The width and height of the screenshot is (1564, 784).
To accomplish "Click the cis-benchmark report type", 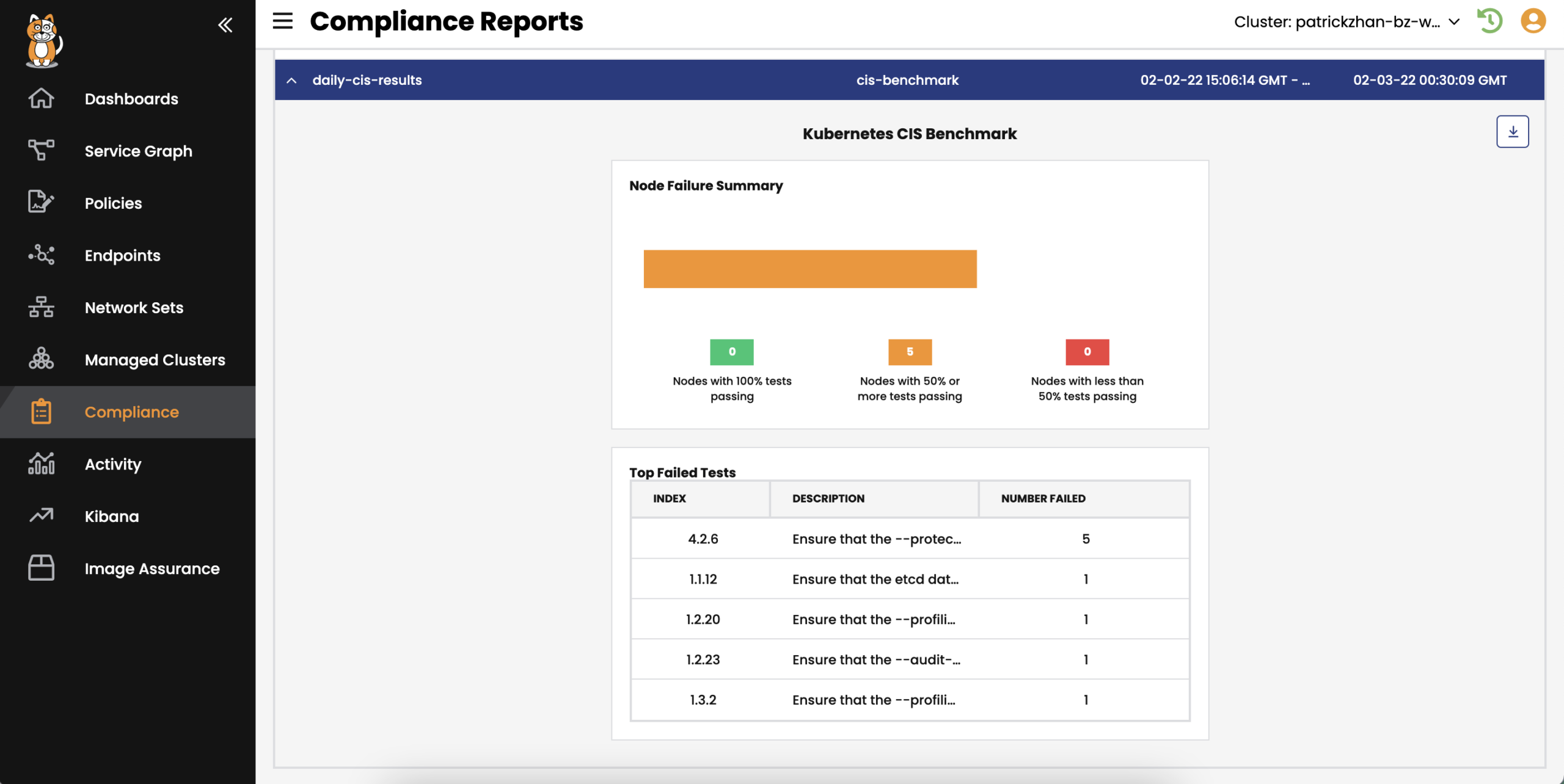I will pos(907,80).
